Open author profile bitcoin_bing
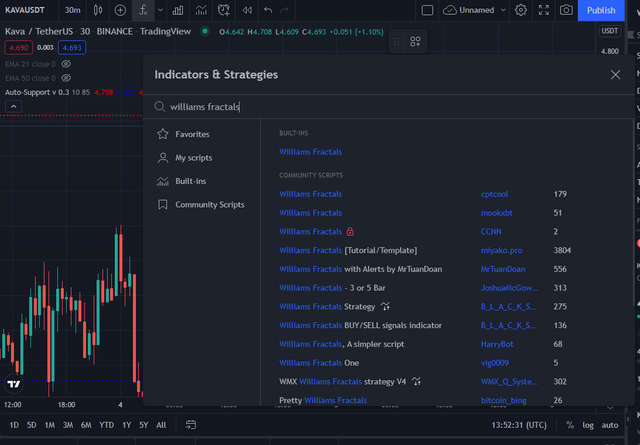The height and width of the screenshot is (445, 640). coord(503,400)
